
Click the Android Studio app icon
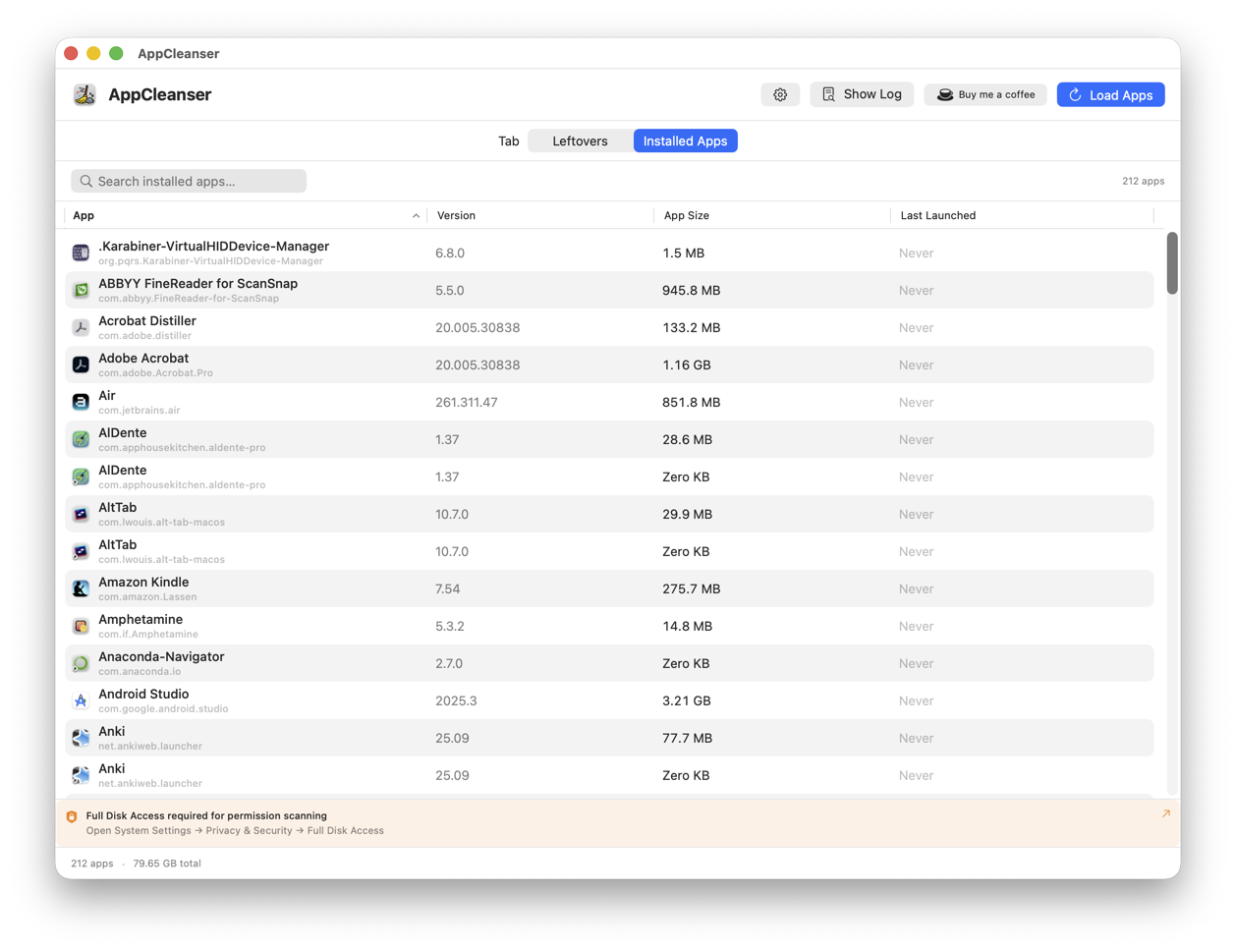pyautogui.click(x=81, y=700)
